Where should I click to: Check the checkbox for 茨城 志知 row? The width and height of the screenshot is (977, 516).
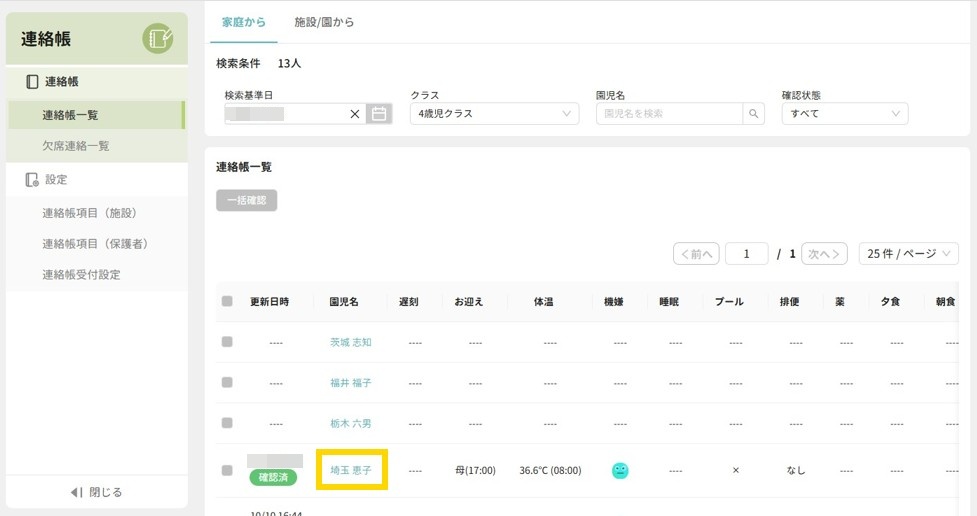[227, 342]
